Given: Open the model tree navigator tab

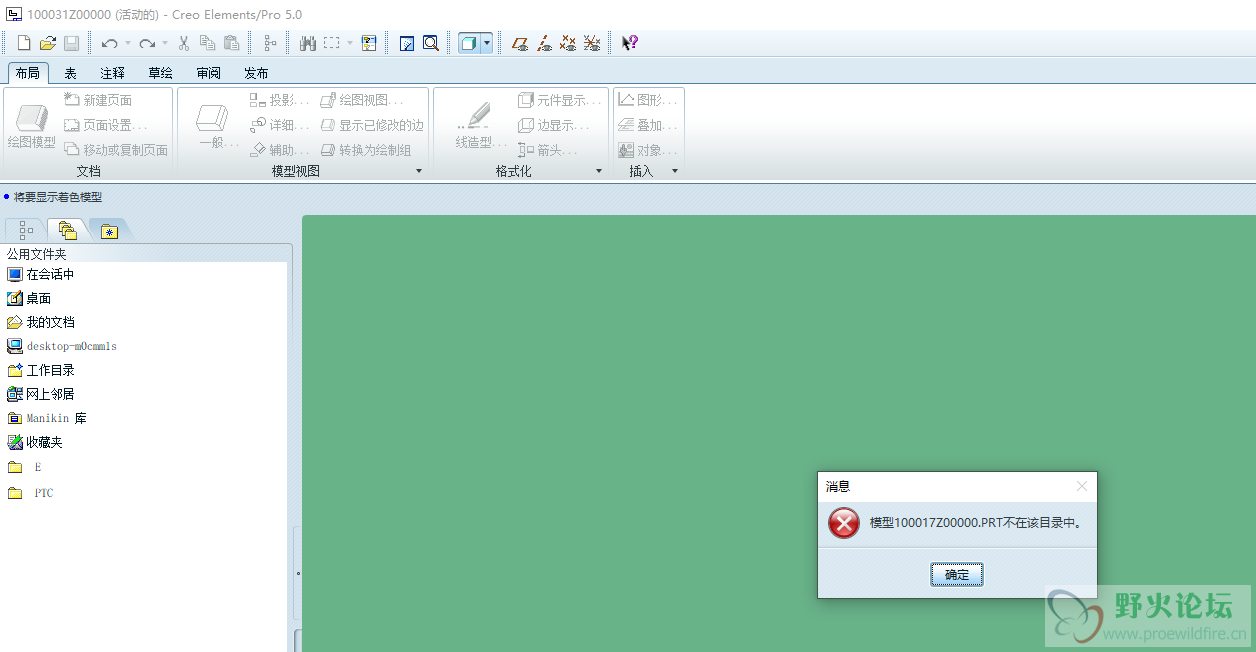Looking at the screenshot, I should [x=26, y=231].
